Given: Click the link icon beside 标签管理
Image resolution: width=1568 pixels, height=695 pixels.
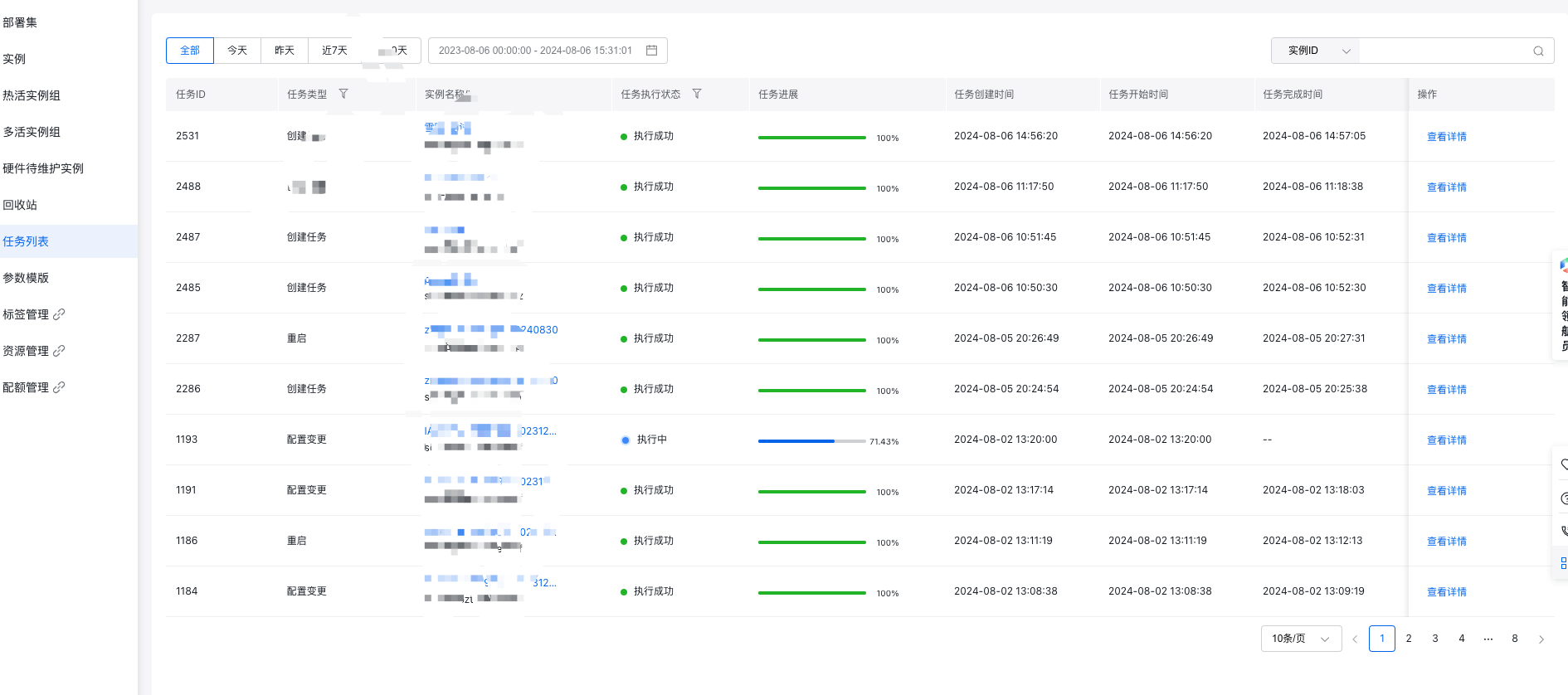Looking at the screenshot, I should tap(59, 314).
